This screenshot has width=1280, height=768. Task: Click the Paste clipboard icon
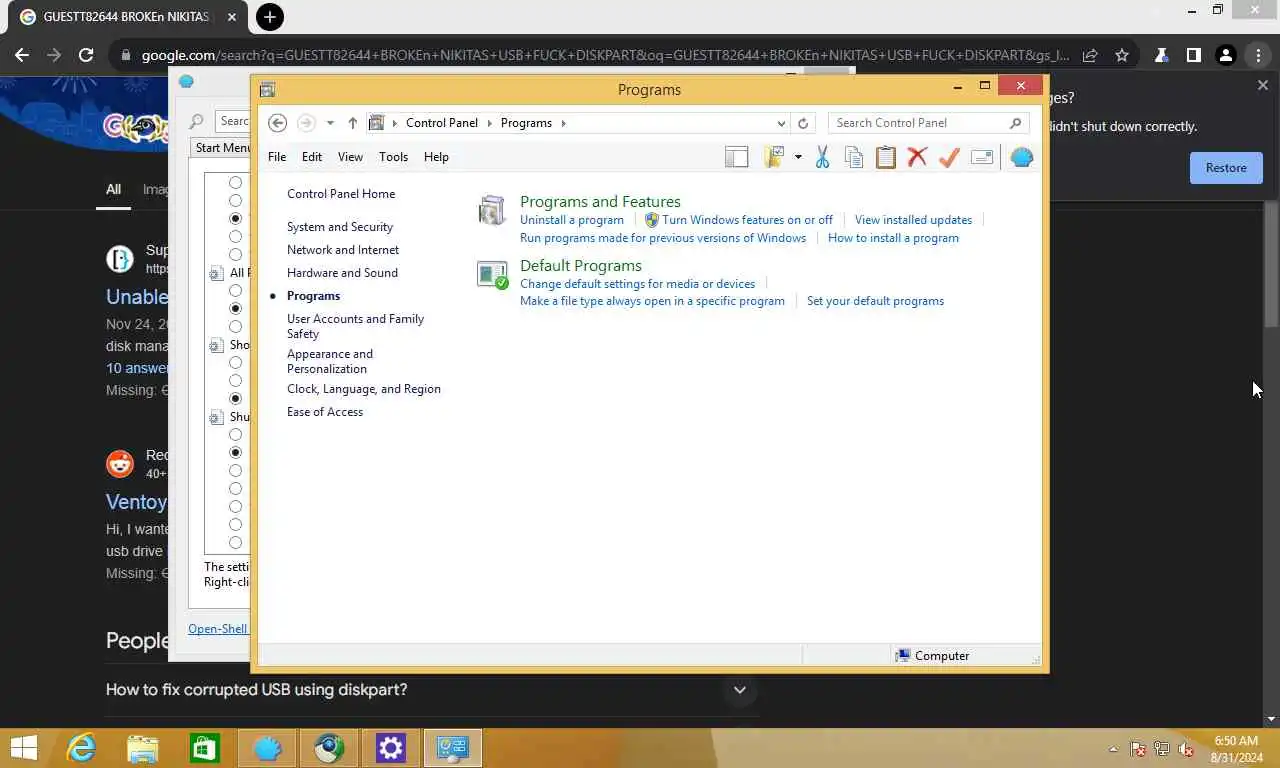886,157
